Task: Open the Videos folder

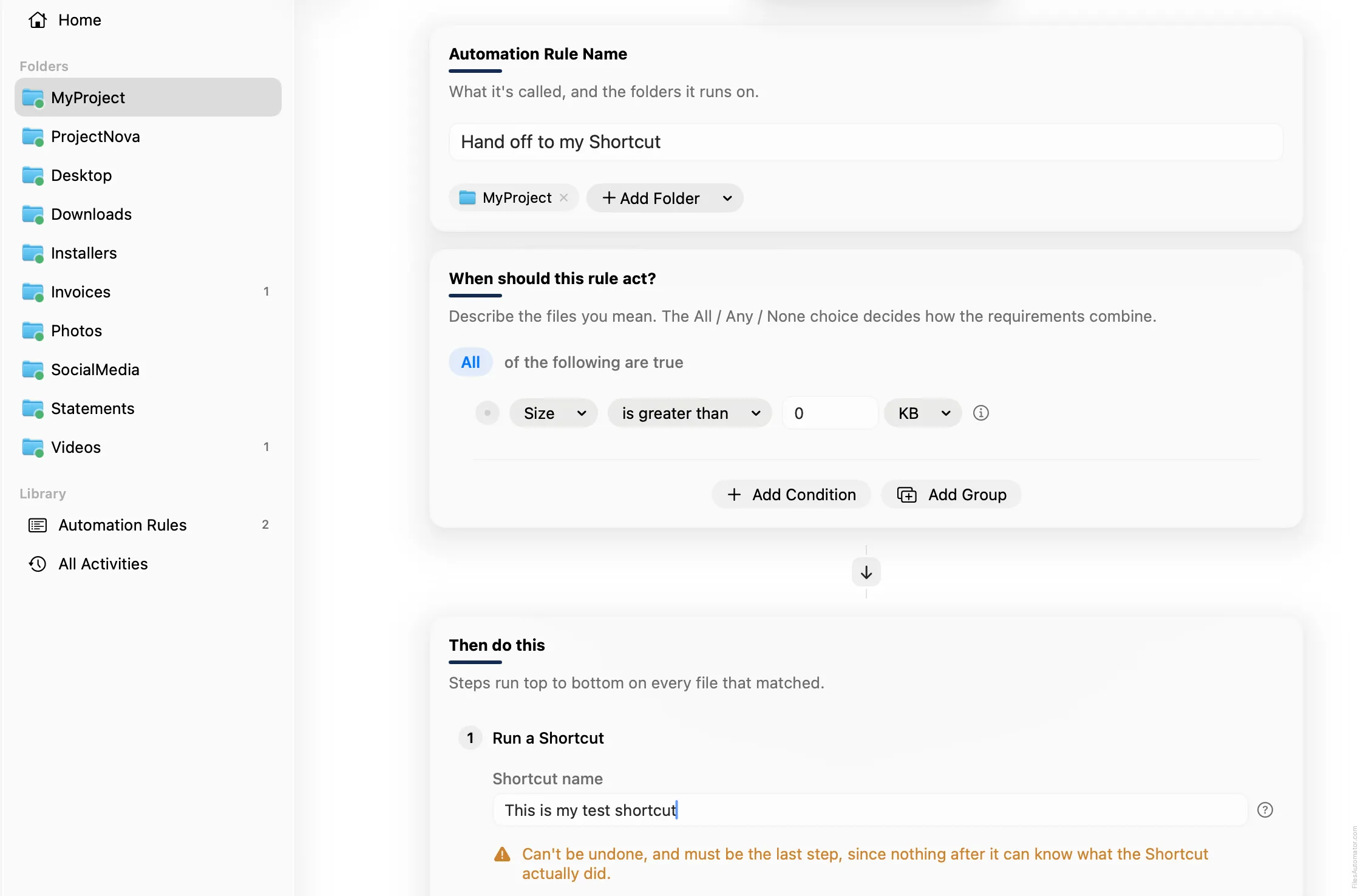Action: point(148,447)
